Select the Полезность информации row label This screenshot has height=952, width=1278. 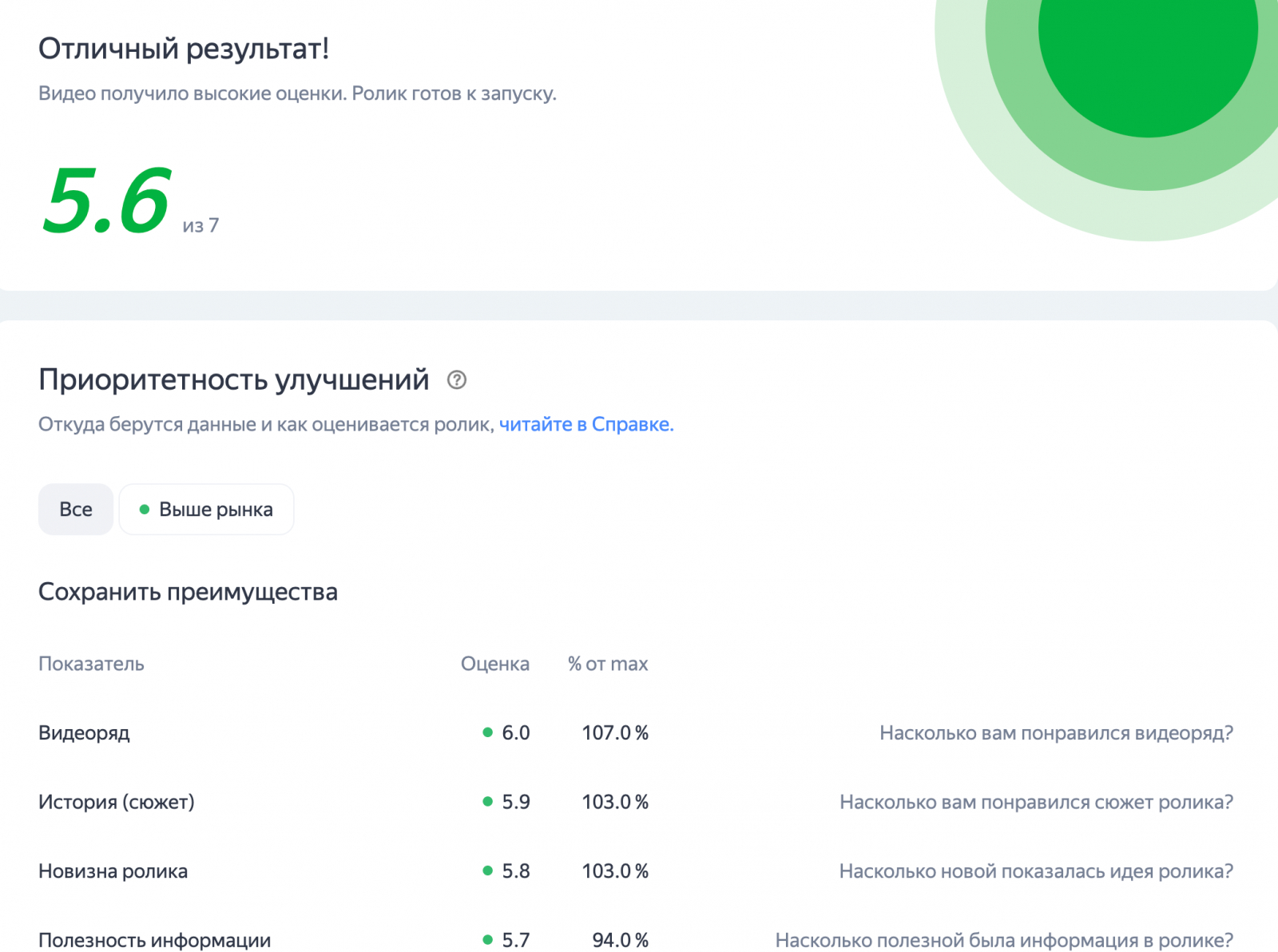tap(154, 940)
